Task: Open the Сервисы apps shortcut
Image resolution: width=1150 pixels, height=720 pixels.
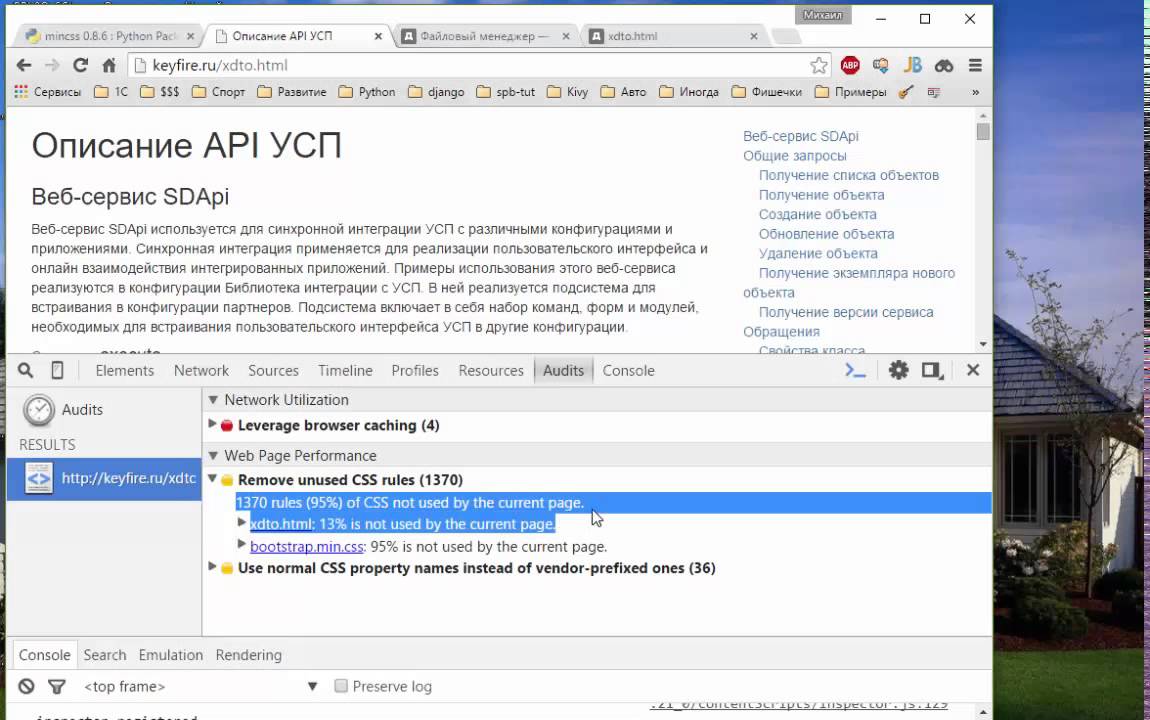Action: (48, 92)
